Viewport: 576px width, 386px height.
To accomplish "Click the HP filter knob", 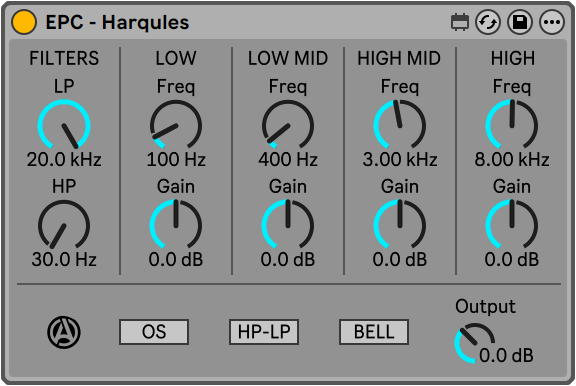I will pos(64,226).
